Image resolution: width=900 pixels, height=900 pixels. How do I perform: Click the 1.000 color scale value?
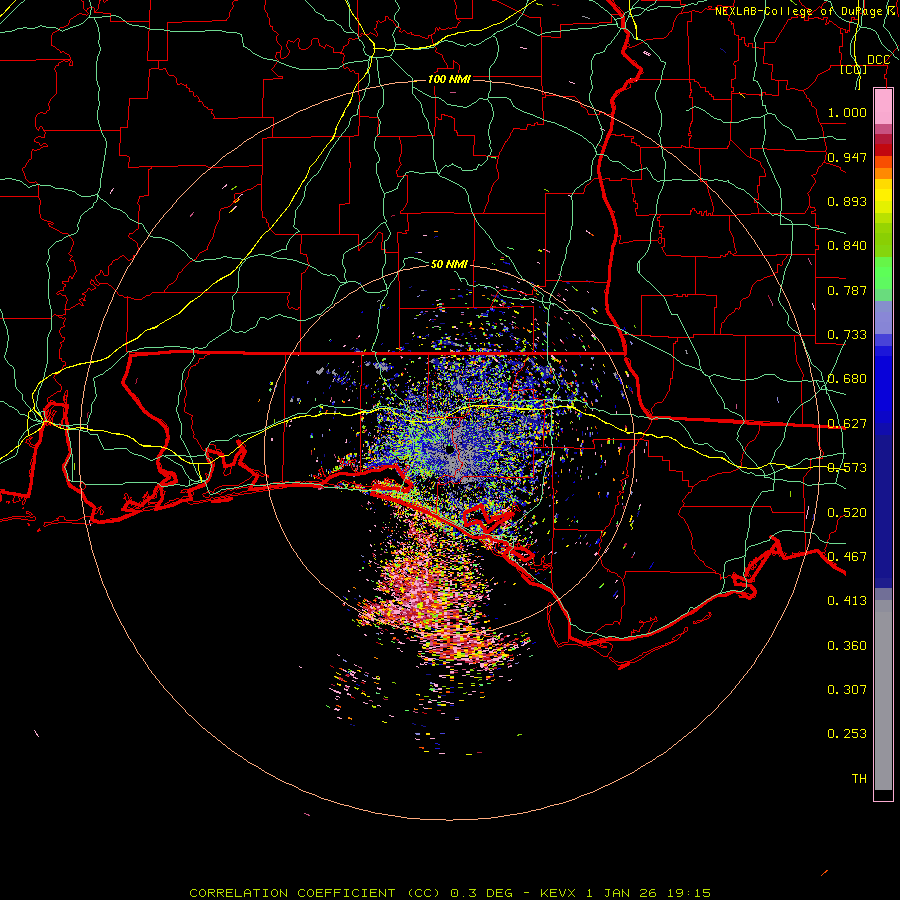click(x=847, y=112)
